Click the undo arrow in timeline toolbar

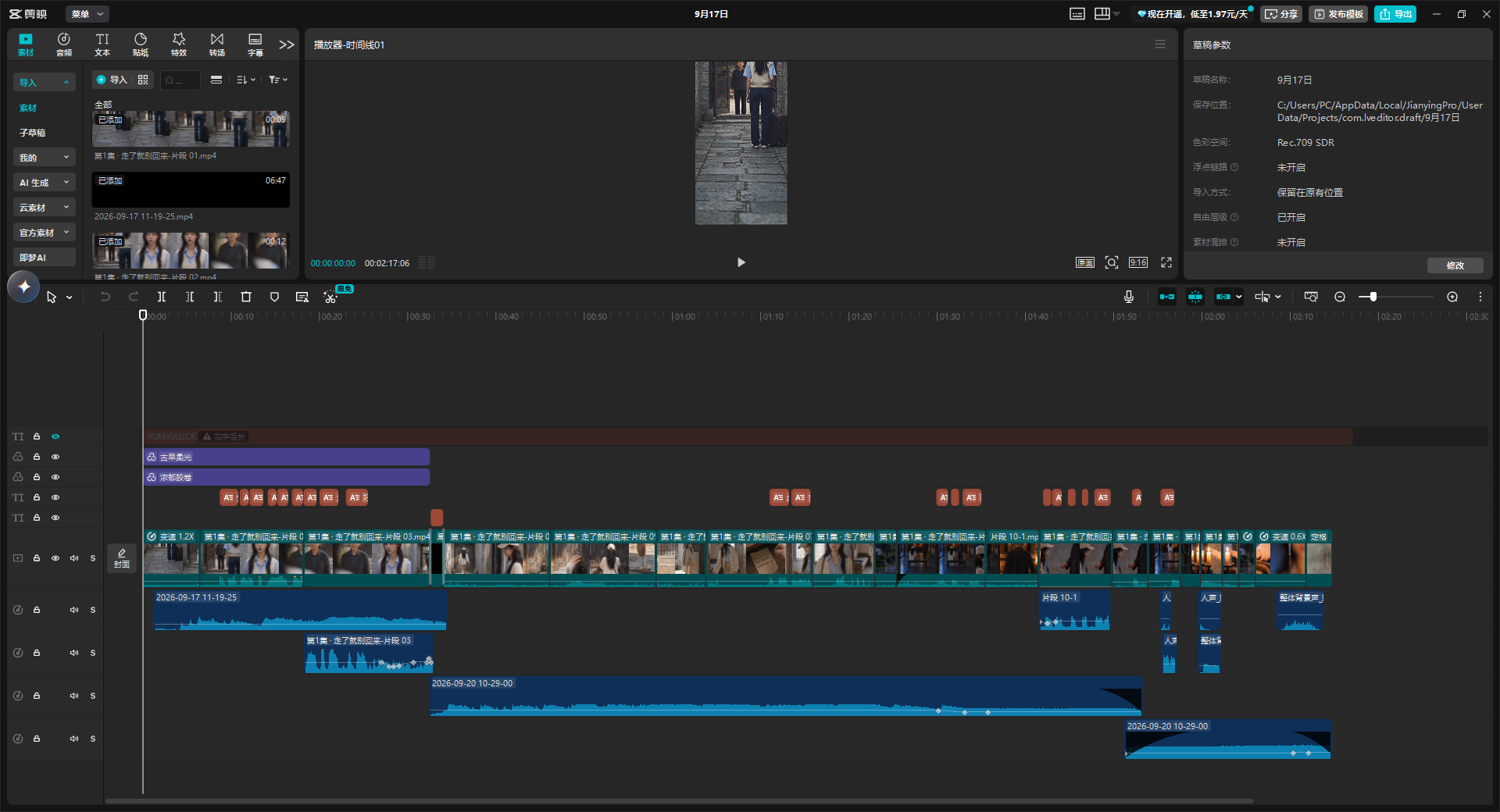105,297
